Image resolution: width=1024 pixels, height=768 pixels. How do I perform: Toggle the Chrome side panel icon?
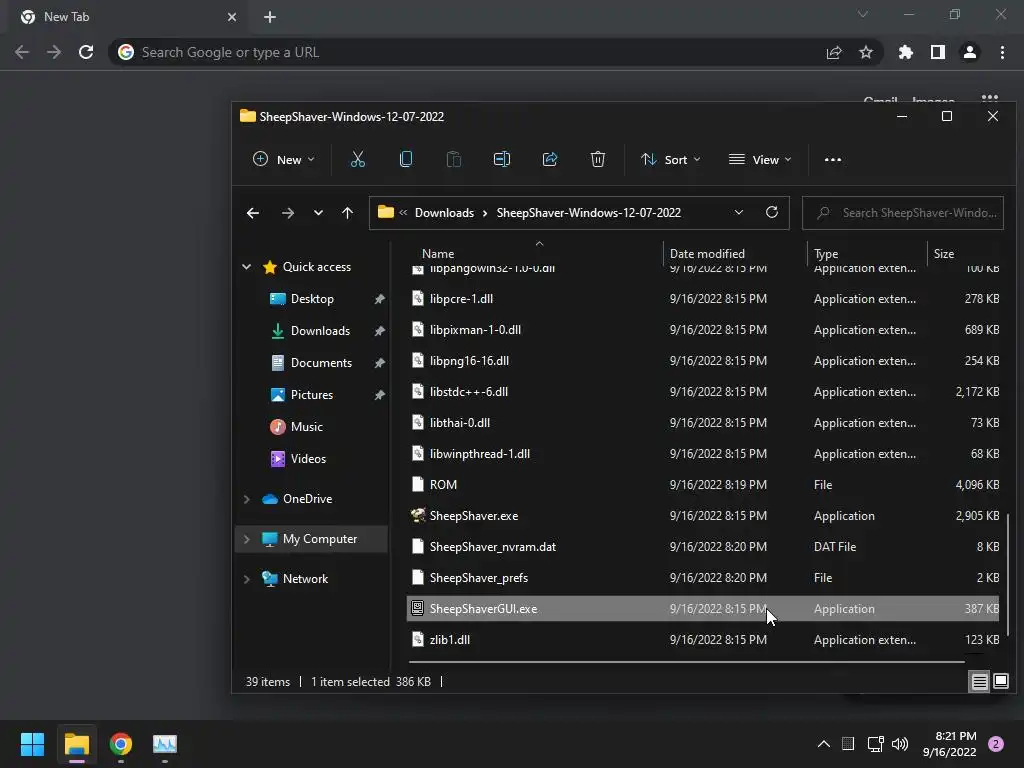pos(938,52)
